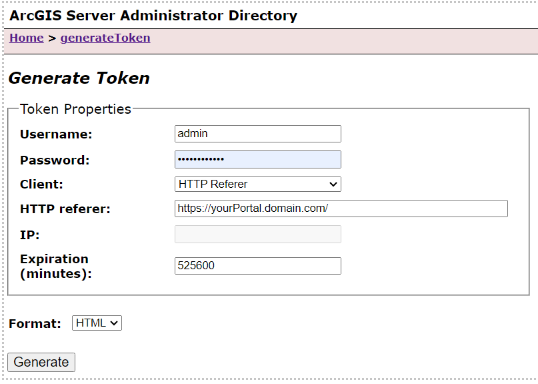The image size is (538, 384).
Task: Edit the HTTP referer URL field
Action: coord(341,208)
